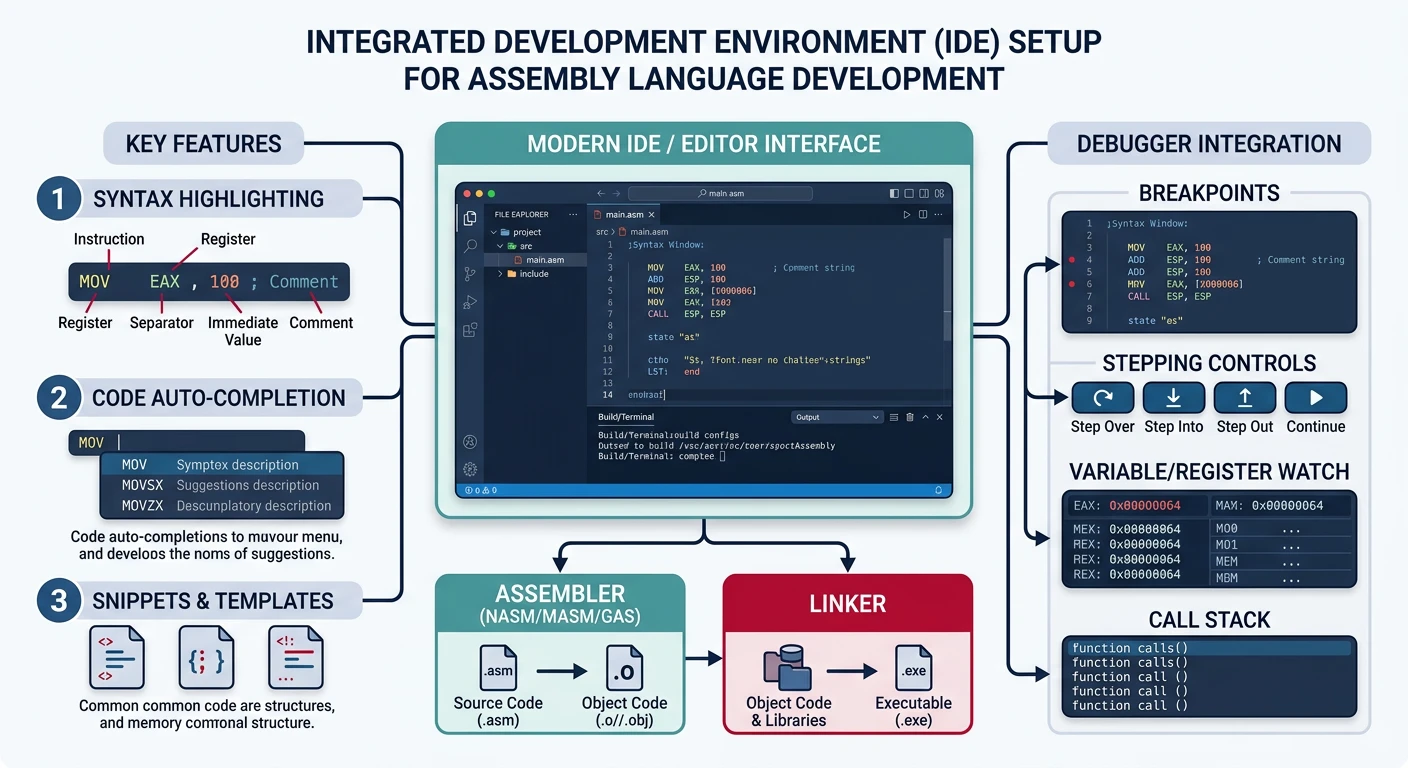Toggle the editor layout icon in the title bar
Image resolution: width=1408 pixels, height=768 pixels.
coord(922,194)
